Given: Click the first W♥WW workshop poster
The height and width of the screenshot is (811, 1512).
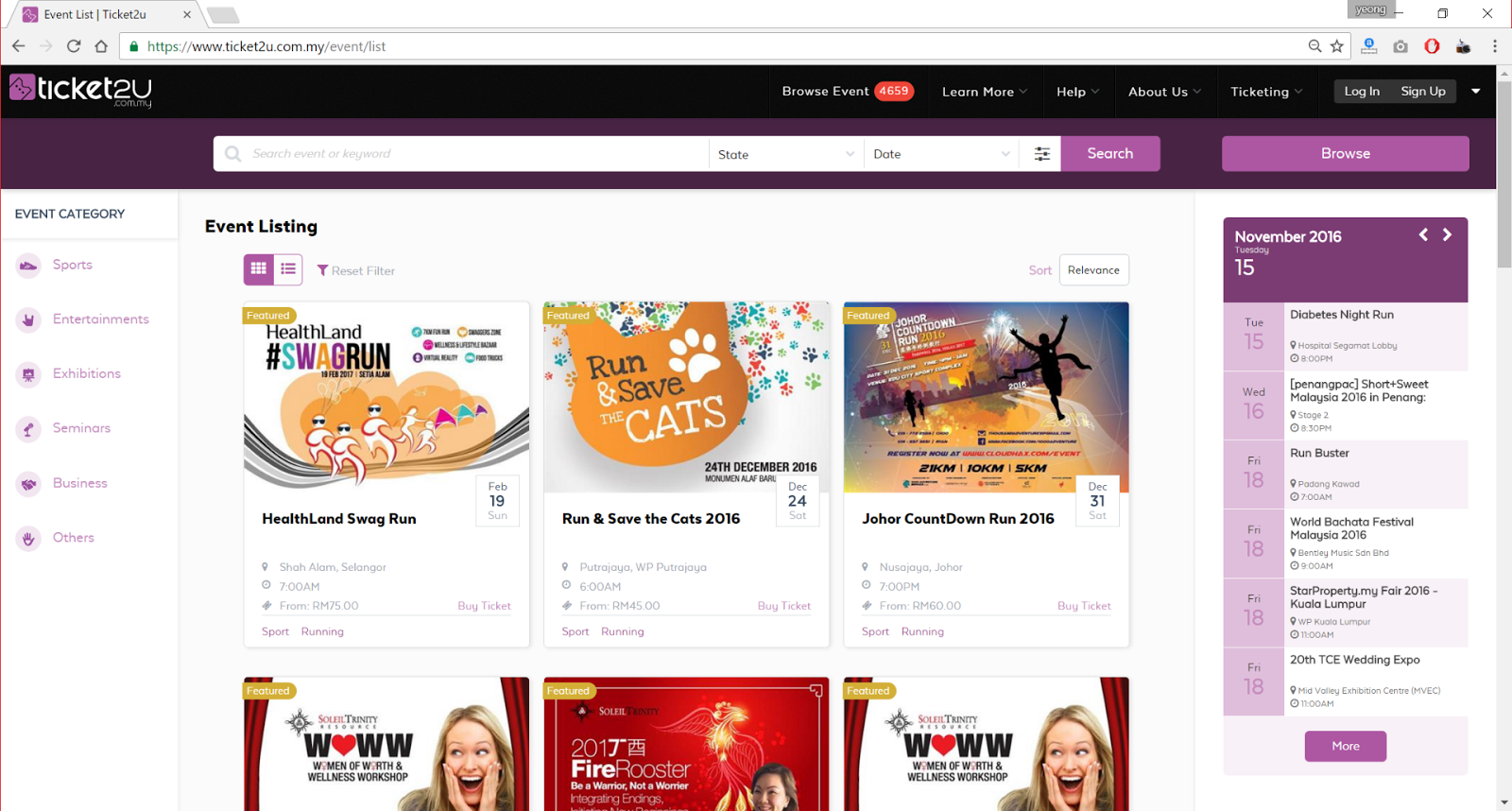Looking at the screenshot, I should (387, 744).
